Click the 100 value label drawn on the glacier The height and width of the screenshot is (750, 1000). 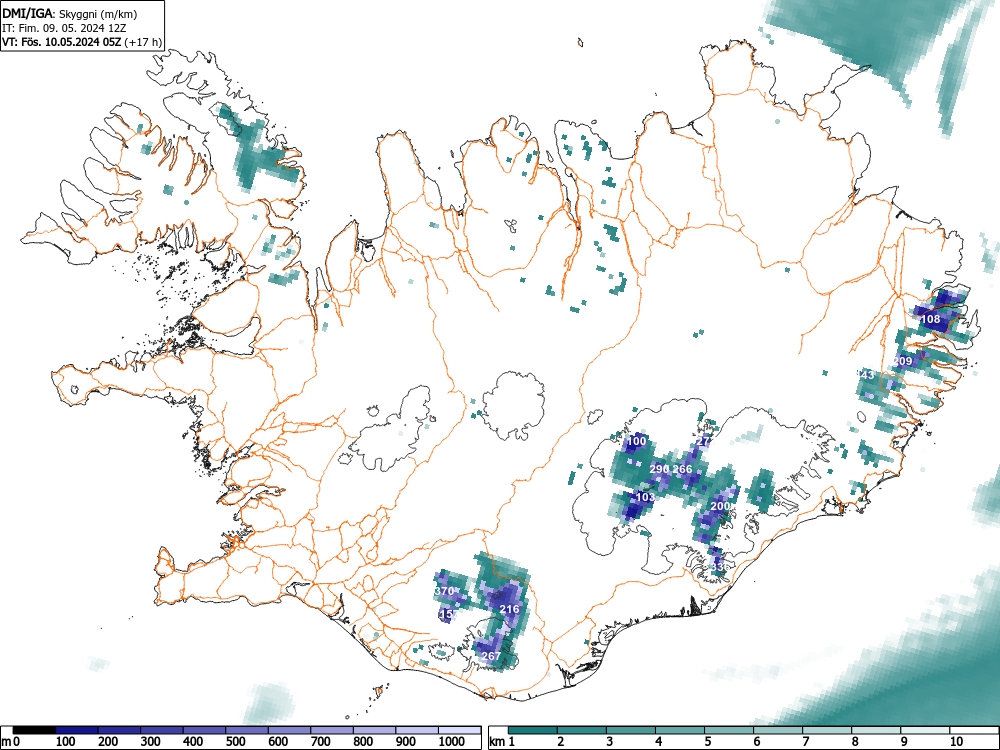pyautogui.click(x=636, y=441)
